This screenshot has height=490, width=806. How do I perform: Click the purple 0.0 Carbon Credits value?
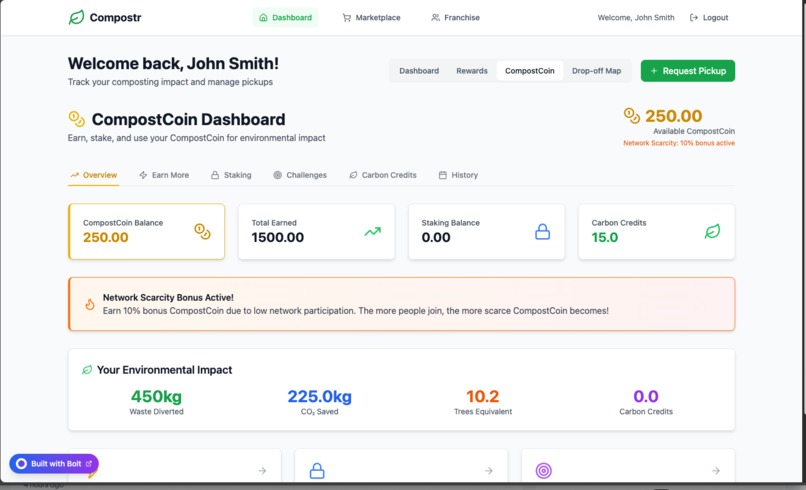(x=646, y=396)
